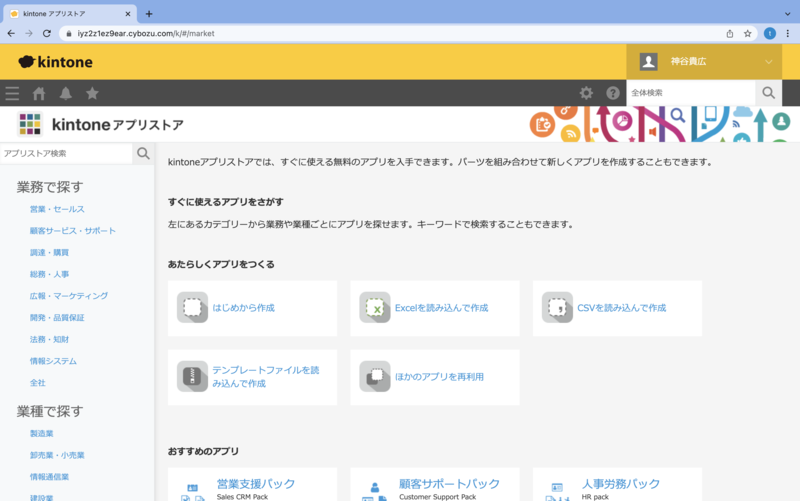Open the tab search chevron in Chrome

[x=787, y=14]
